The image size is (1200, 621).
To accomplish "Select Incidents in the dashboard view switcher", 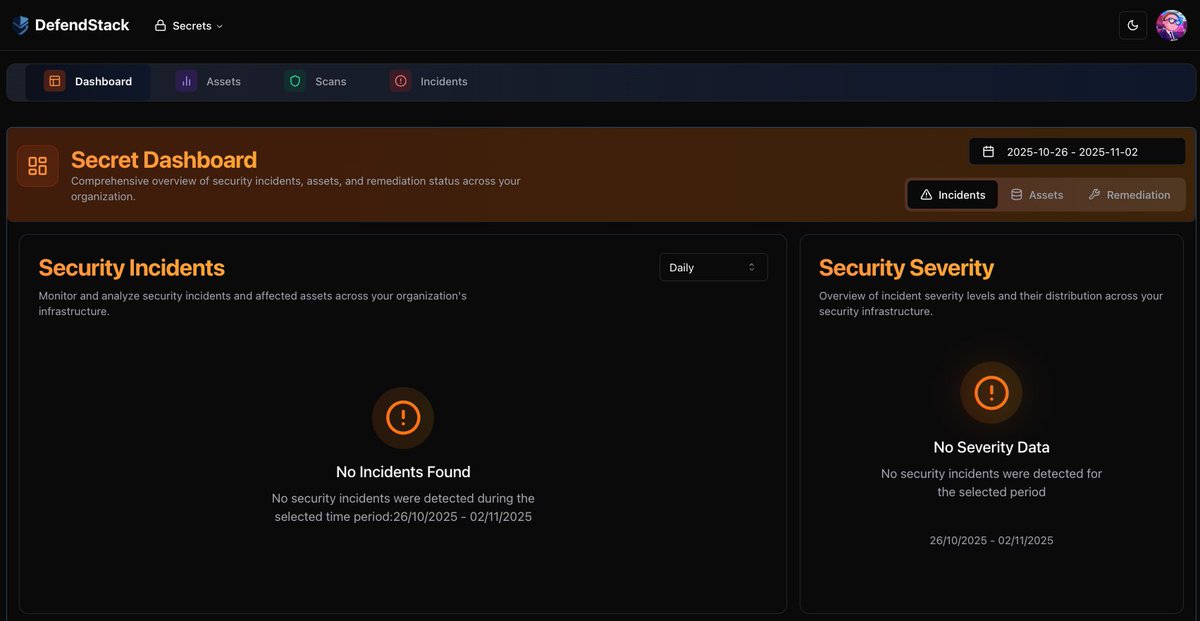I will pos(951,194).
